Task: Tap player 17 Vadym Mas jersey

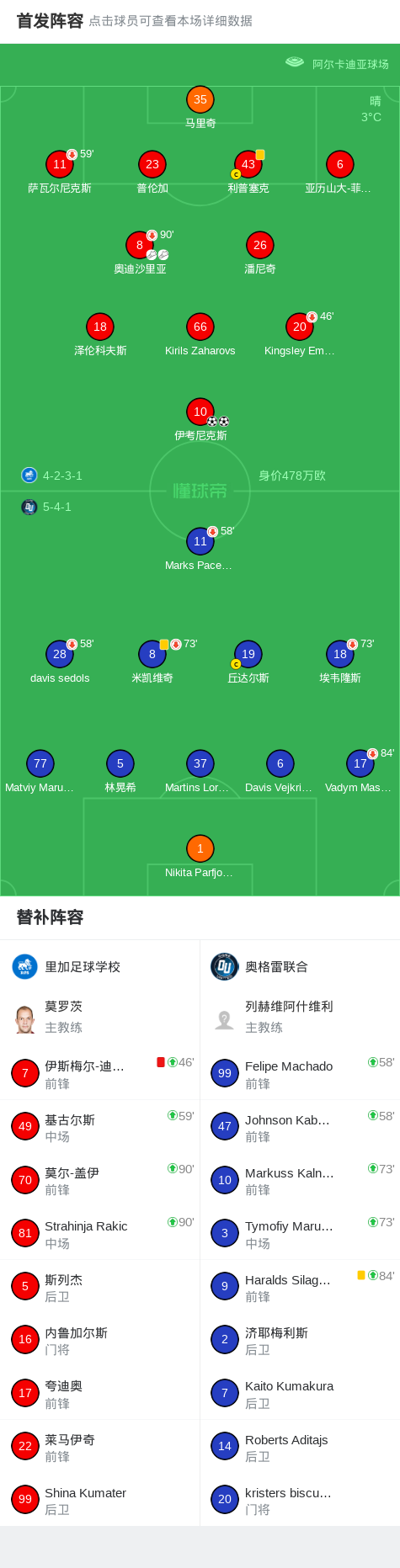Action: tap(360, 763)
